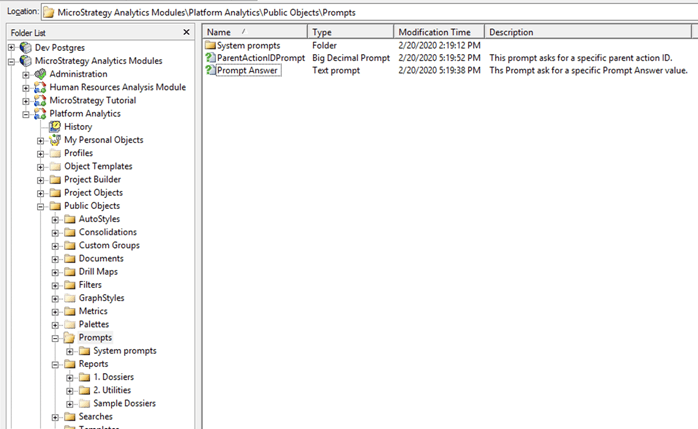
Task: Expand the 1. Dossiers folder
Action: coord(70,377)
